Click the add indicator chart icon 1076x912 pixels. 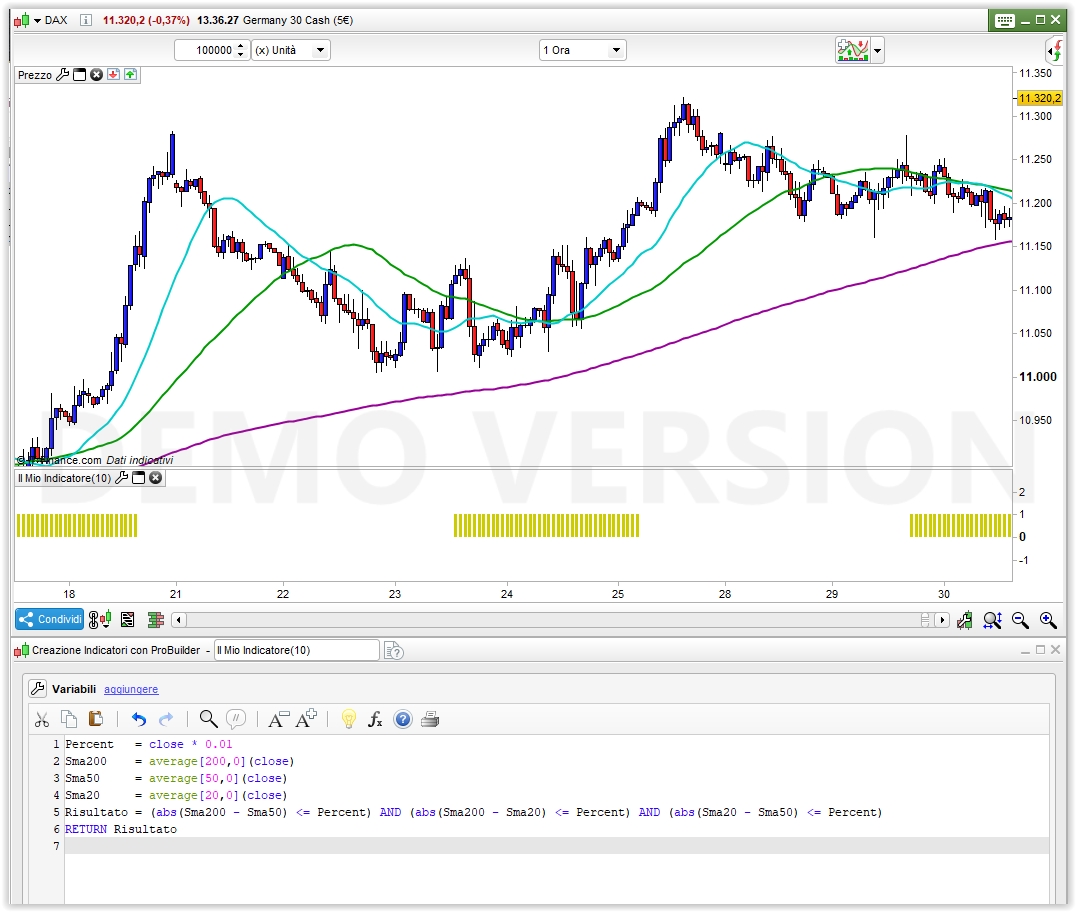(x=853, y=50)
